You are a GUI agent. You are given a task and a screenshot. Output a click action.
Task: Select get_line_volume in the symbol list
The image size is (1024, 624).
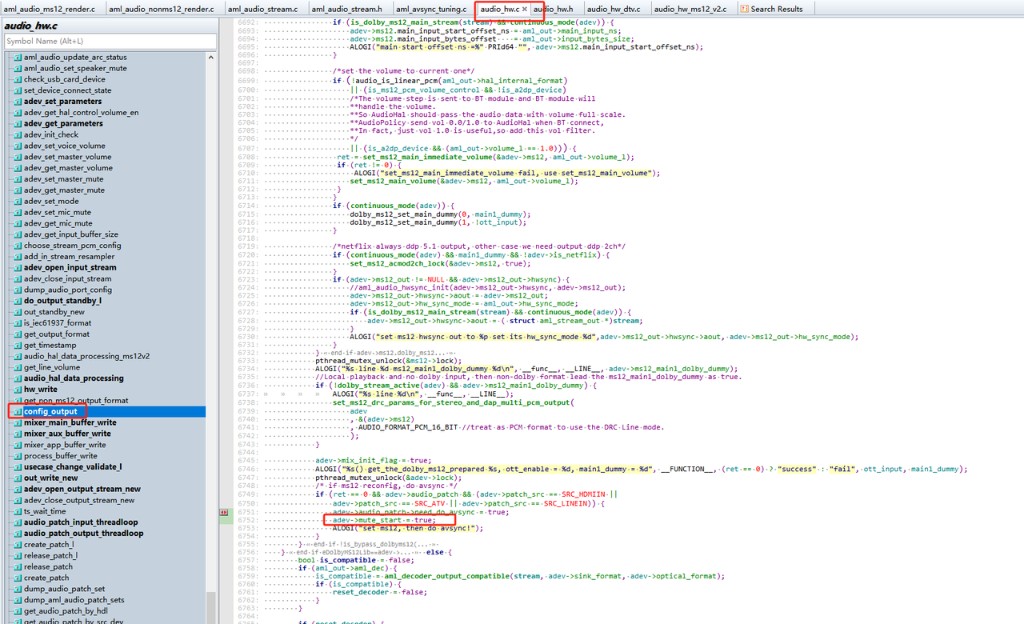click(52, 368)
